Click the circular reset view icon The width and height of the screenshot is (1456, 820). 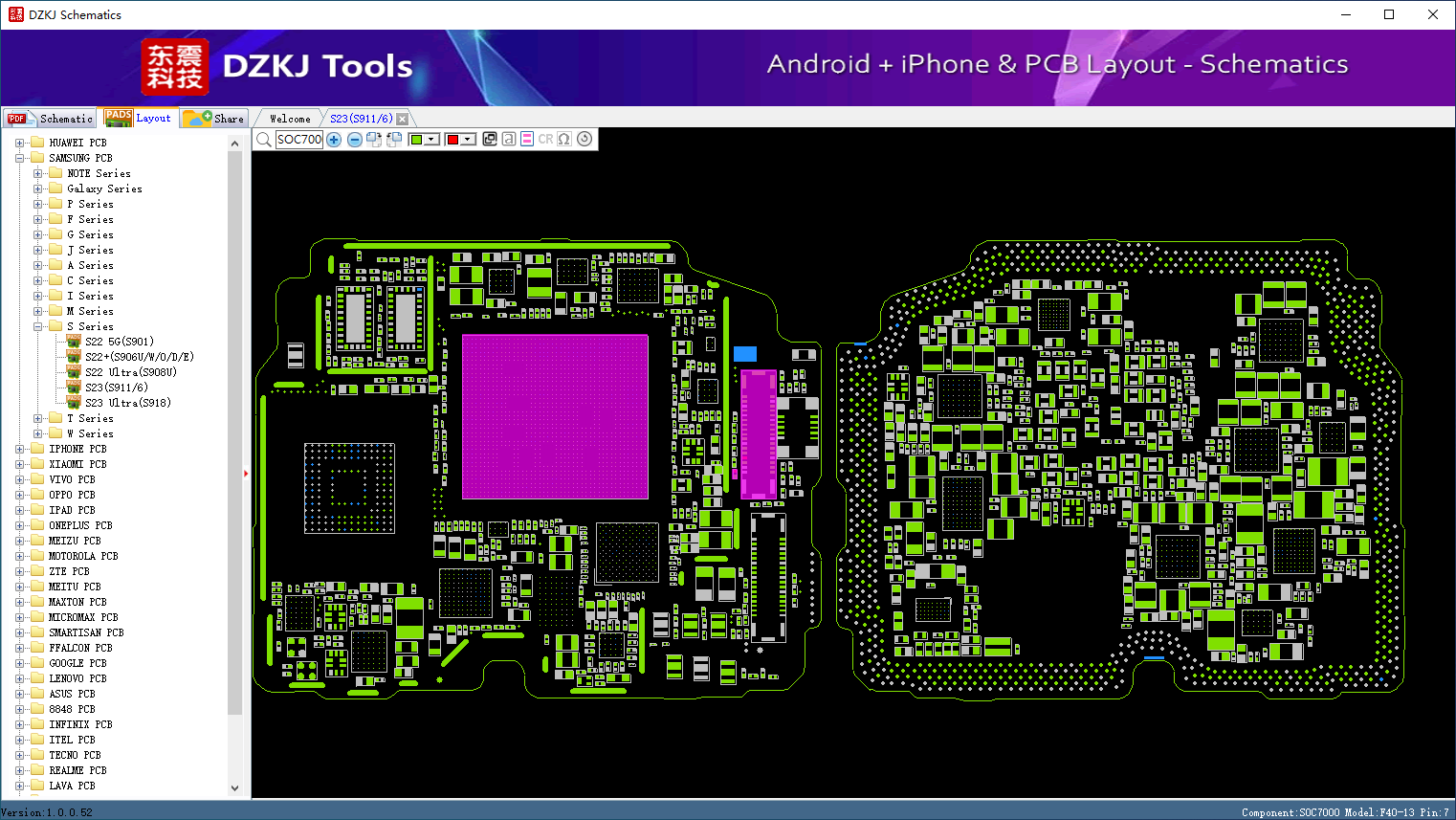[x=585, y=140]
